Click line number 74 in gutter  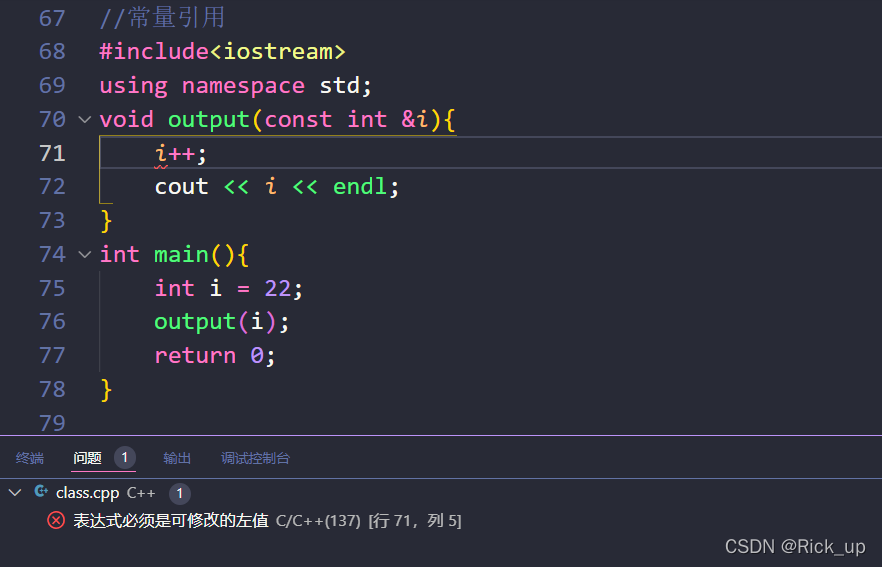click(52, 254)
